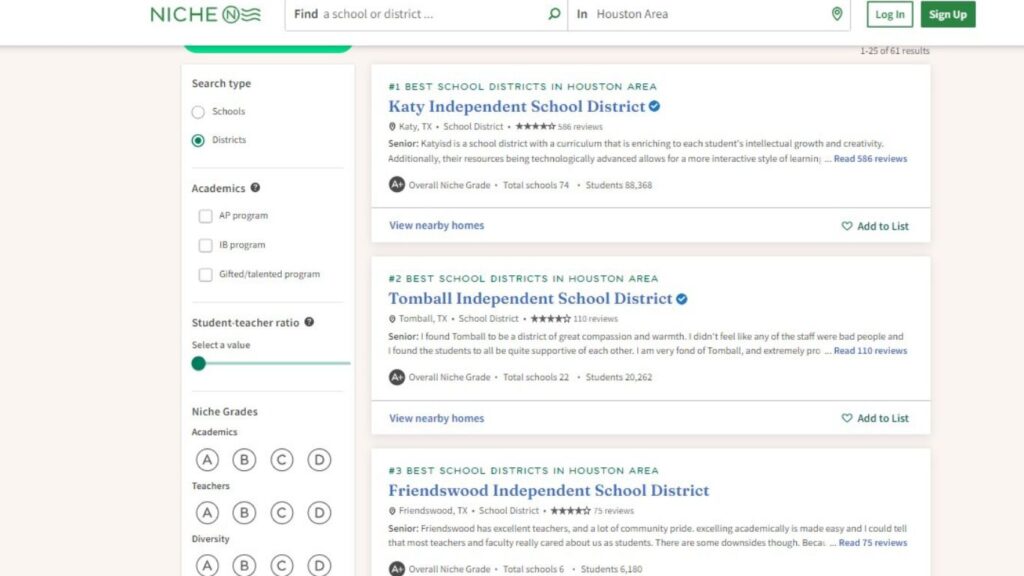The width and height of the screenshot is (1024, 576).
Task: Click the heart icon for Katy ISD
Action: click(x=847, y=226)
